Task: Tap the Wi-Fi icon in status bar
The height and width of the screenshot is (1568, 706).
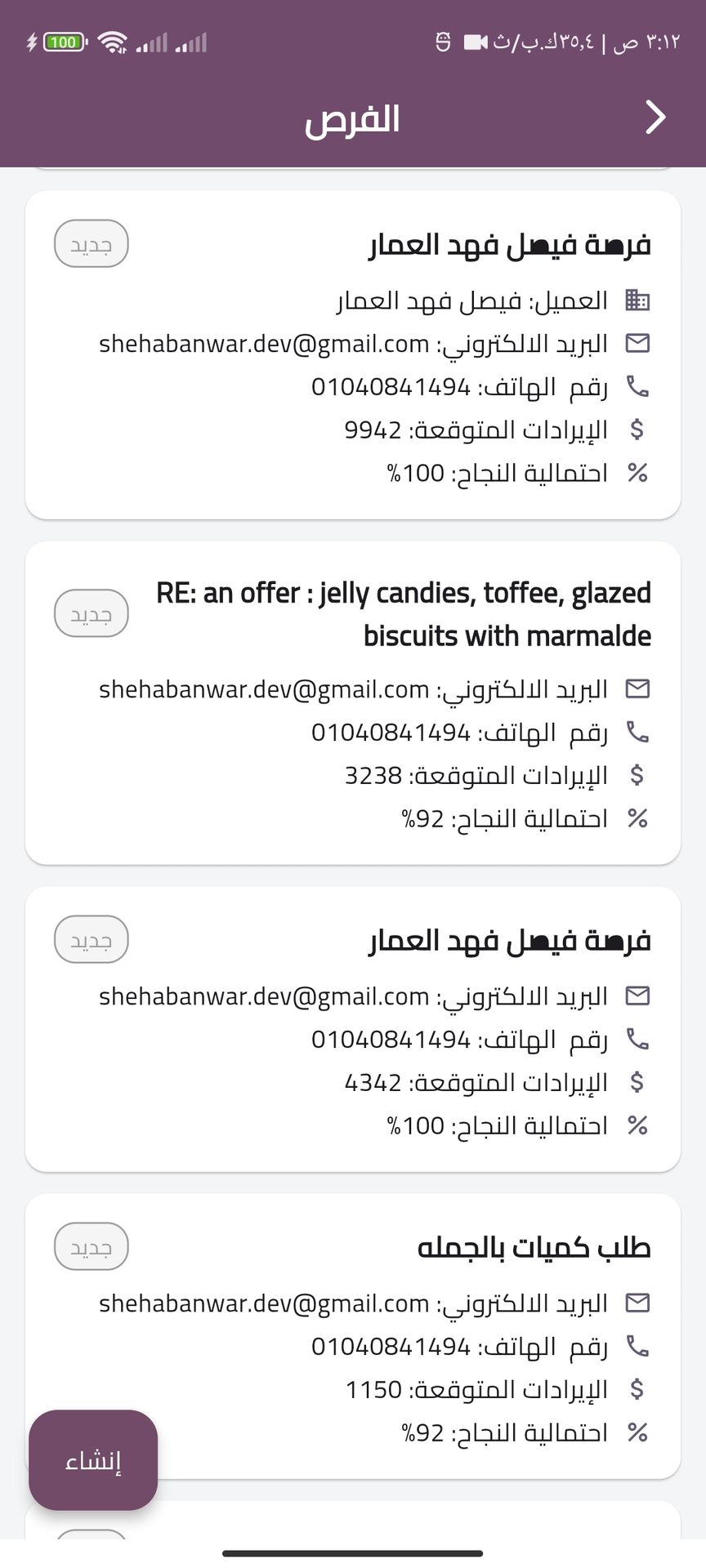Action: coord(112,42)
